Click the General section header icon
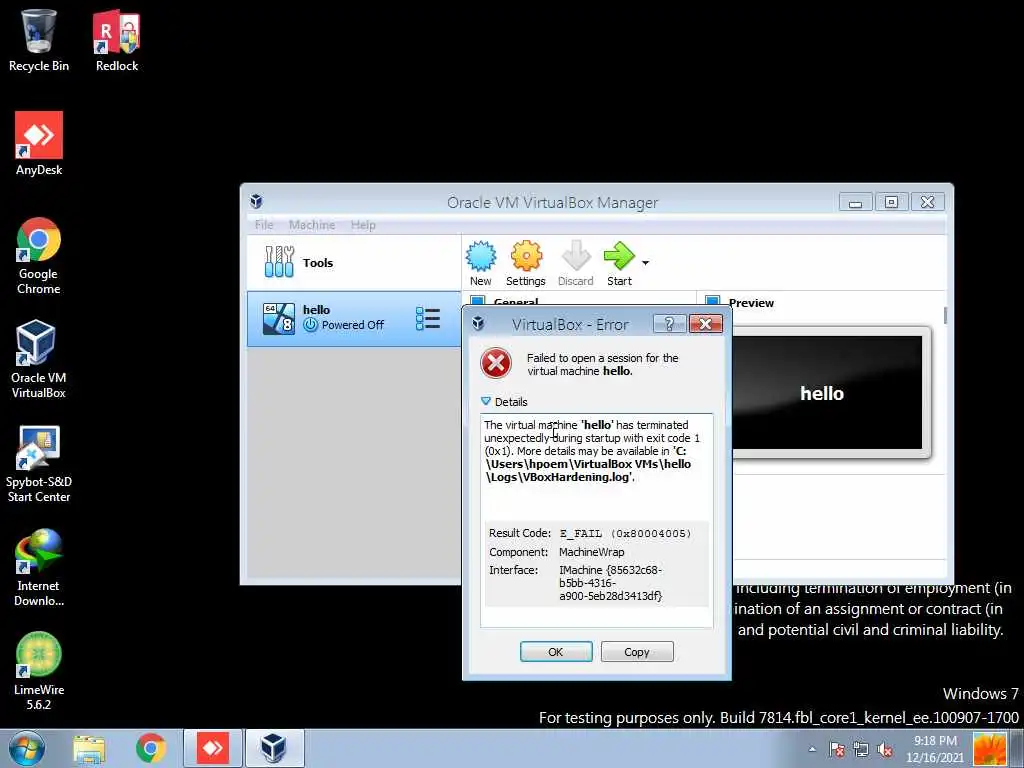Screen dimensions: 1024x768 tap(477, 301)
